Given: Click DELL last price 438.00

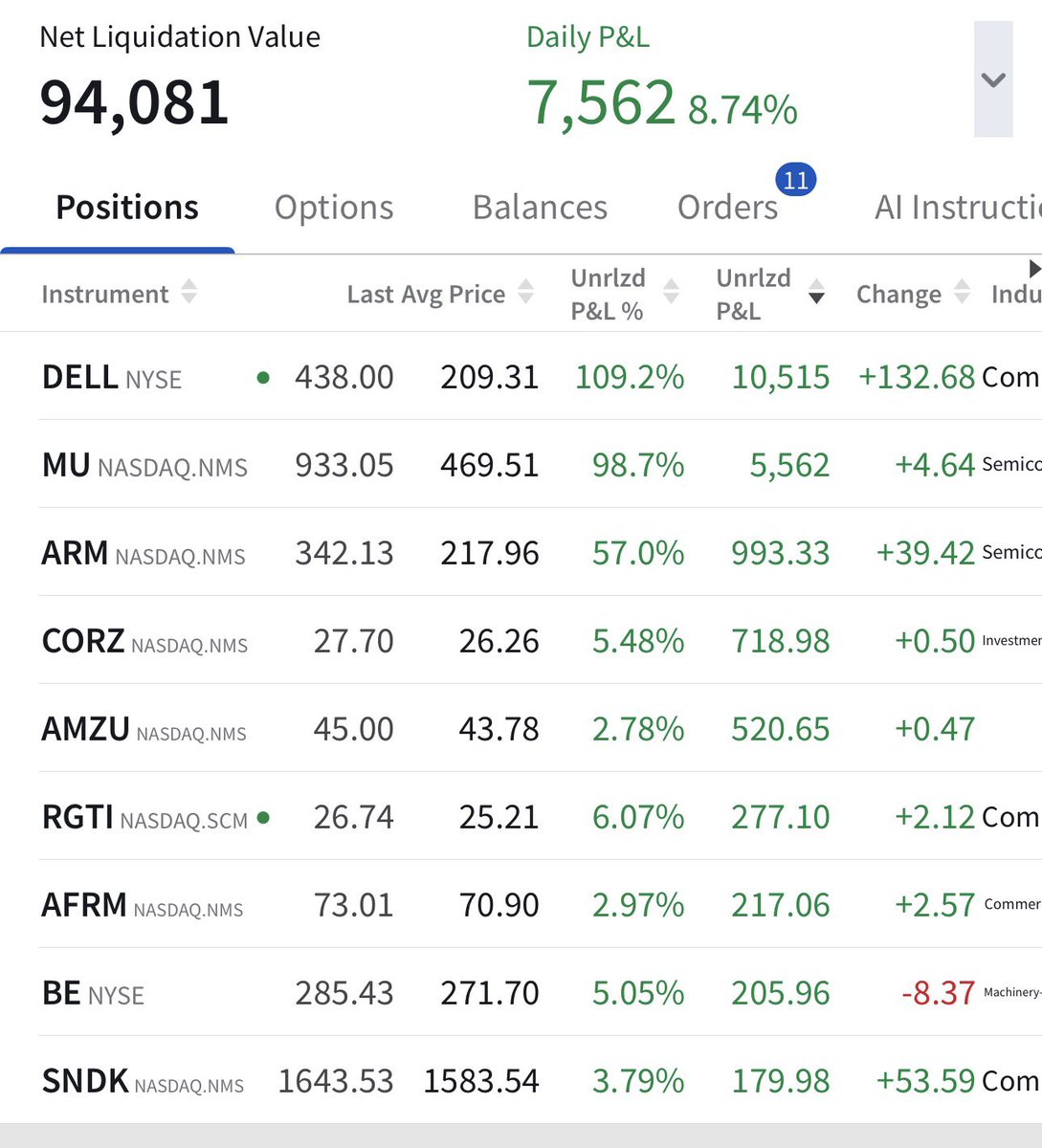Looking at the screenshot, I should (344, 377).
